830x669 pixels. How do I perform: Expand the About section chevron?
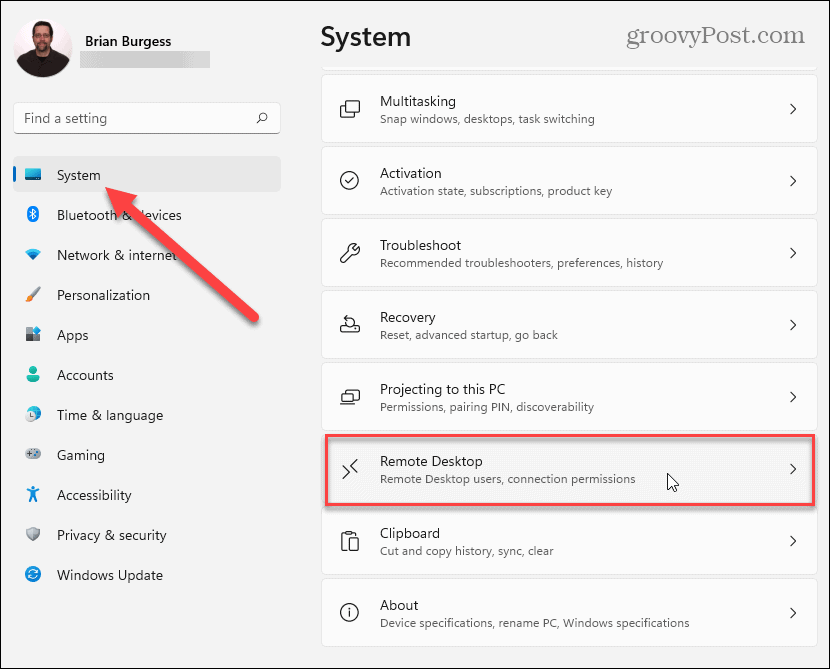793,612
